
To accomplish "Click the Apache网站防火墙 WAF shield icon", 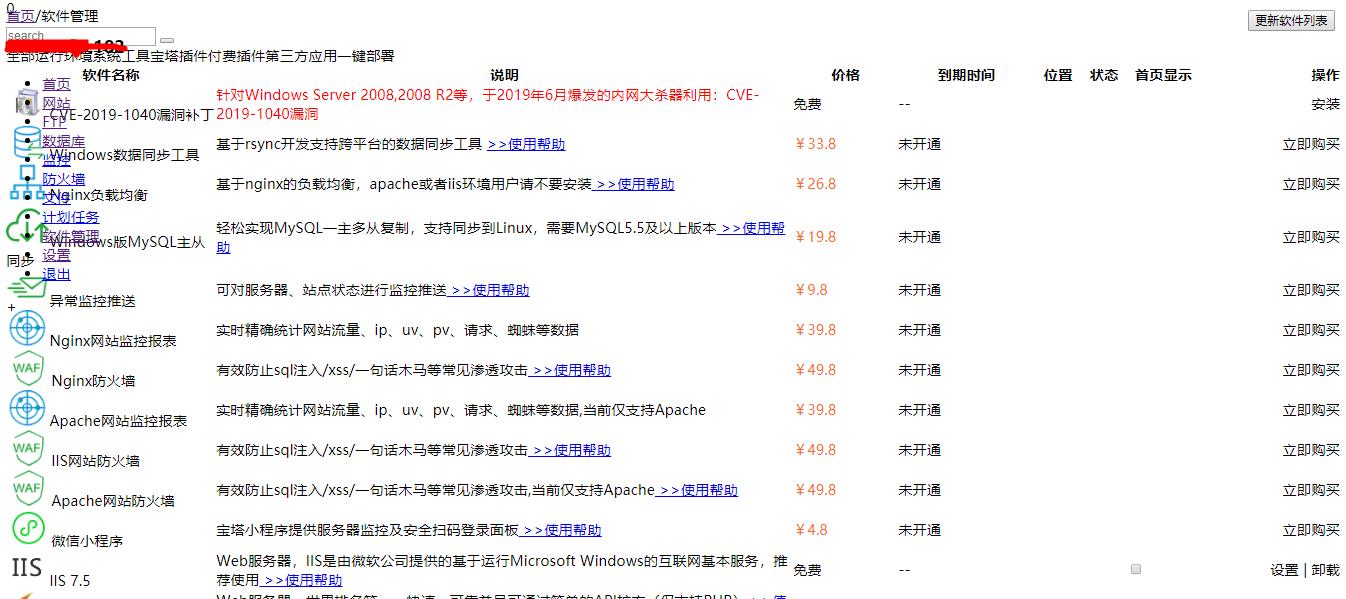I will tap(28, 489).
